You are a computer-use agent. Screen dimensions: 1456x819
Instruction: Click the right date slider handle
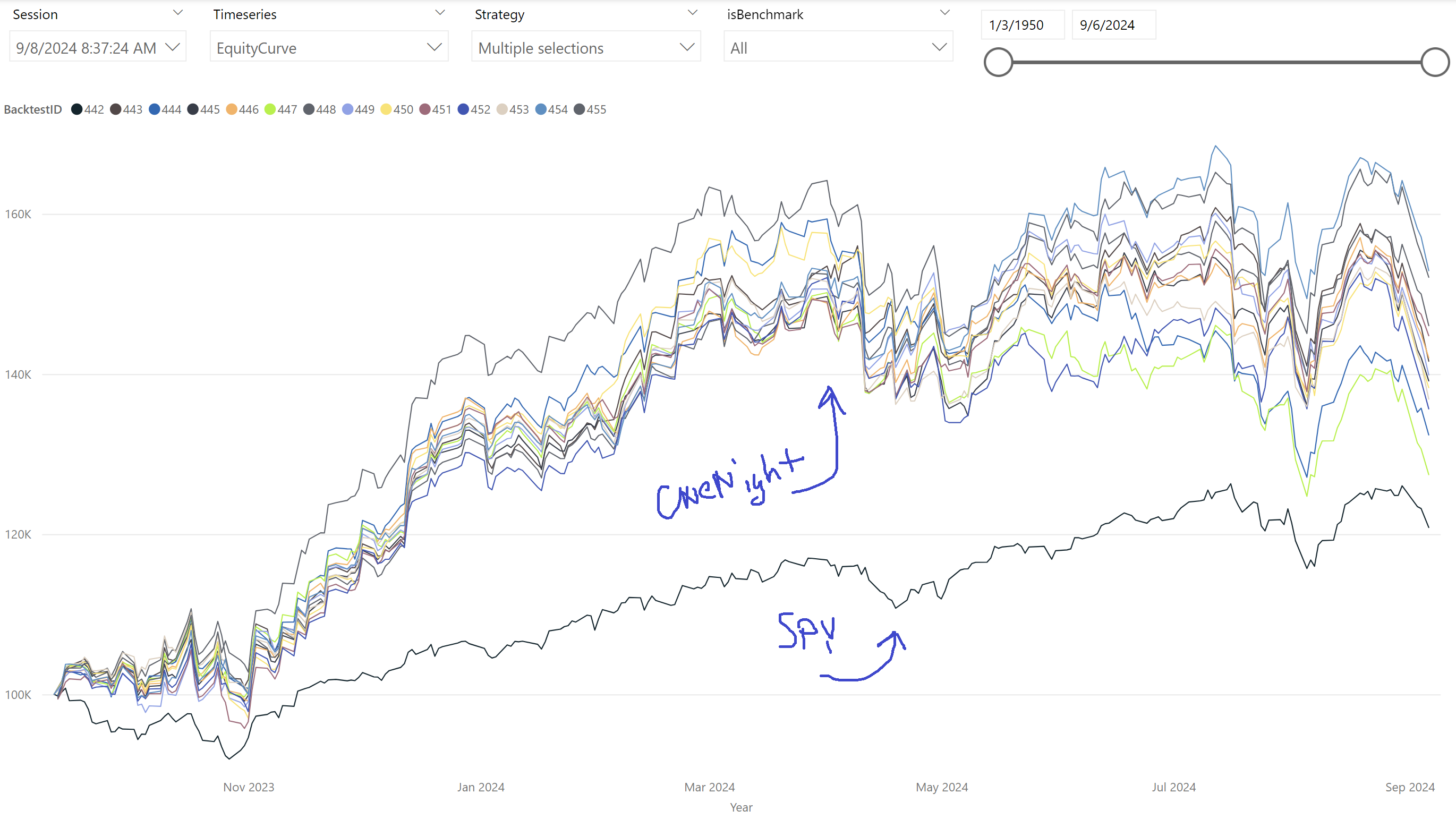[x=1435, y=62]
